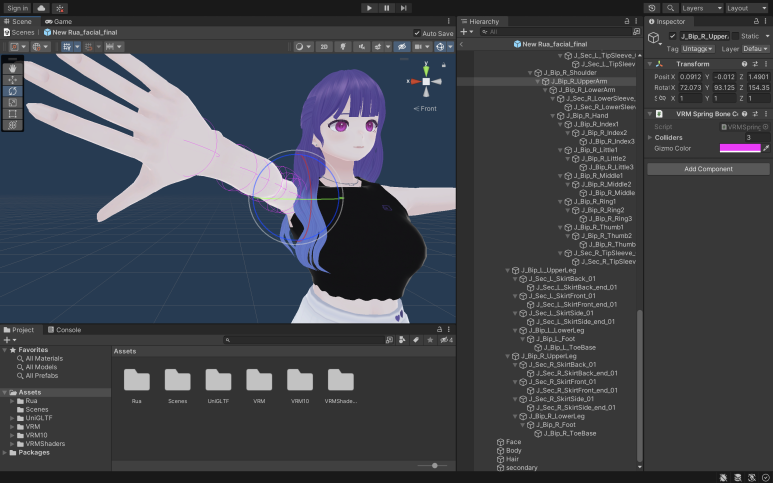The width and height of the screenshot is (773, 483).
Task: Select the Project tab
Action: (x=19, y=330)
